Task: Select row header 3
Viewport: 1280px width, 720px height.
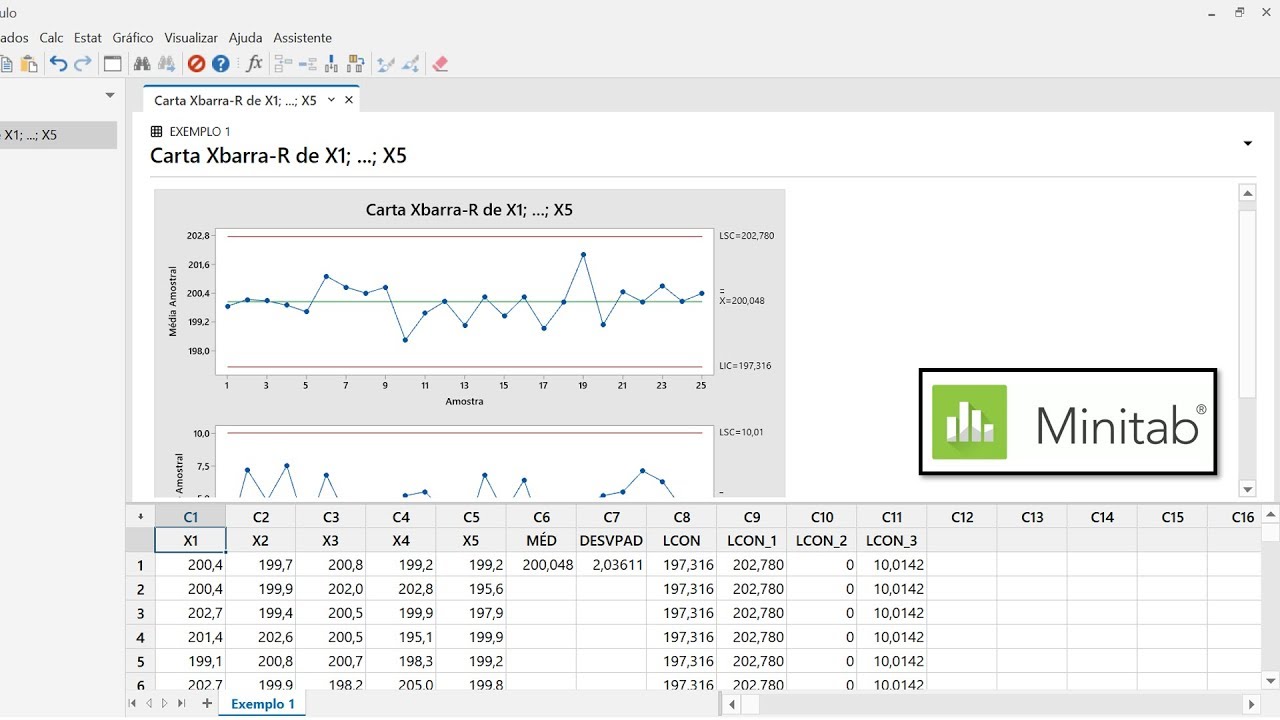Action: [141, 613]
